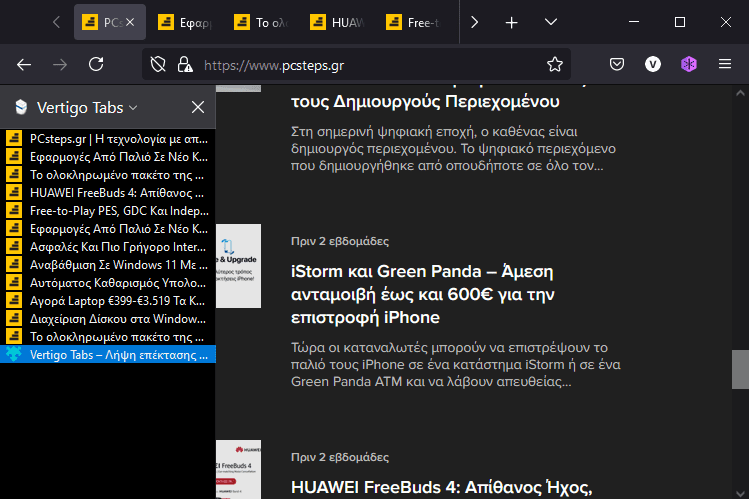Open article iStorm και Green Panda headline

coord(423,294)
